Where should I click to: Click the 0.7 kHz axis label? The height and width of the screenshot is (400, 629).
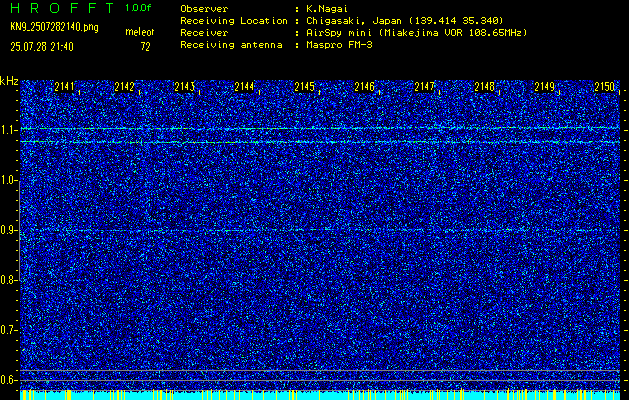tap(8, 330)
